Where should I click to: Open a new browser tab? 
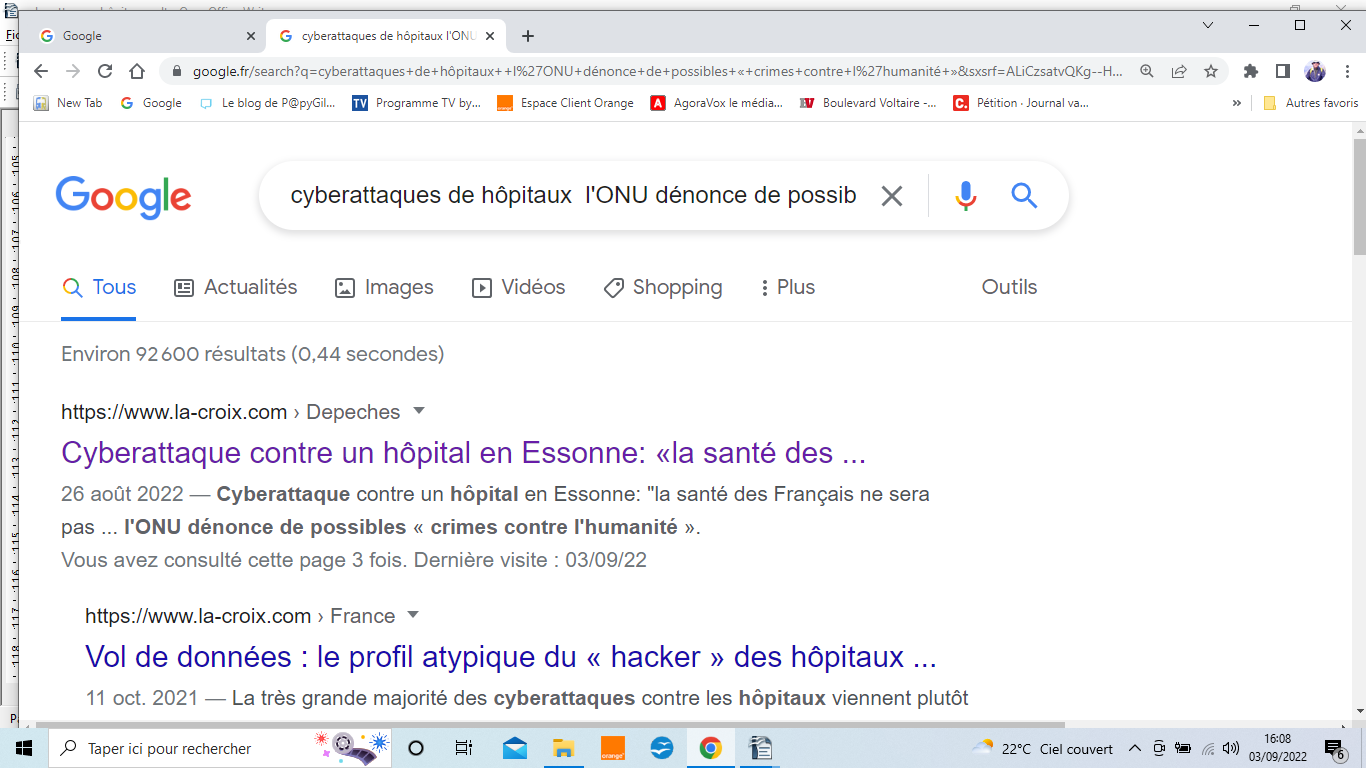[528, 36]
